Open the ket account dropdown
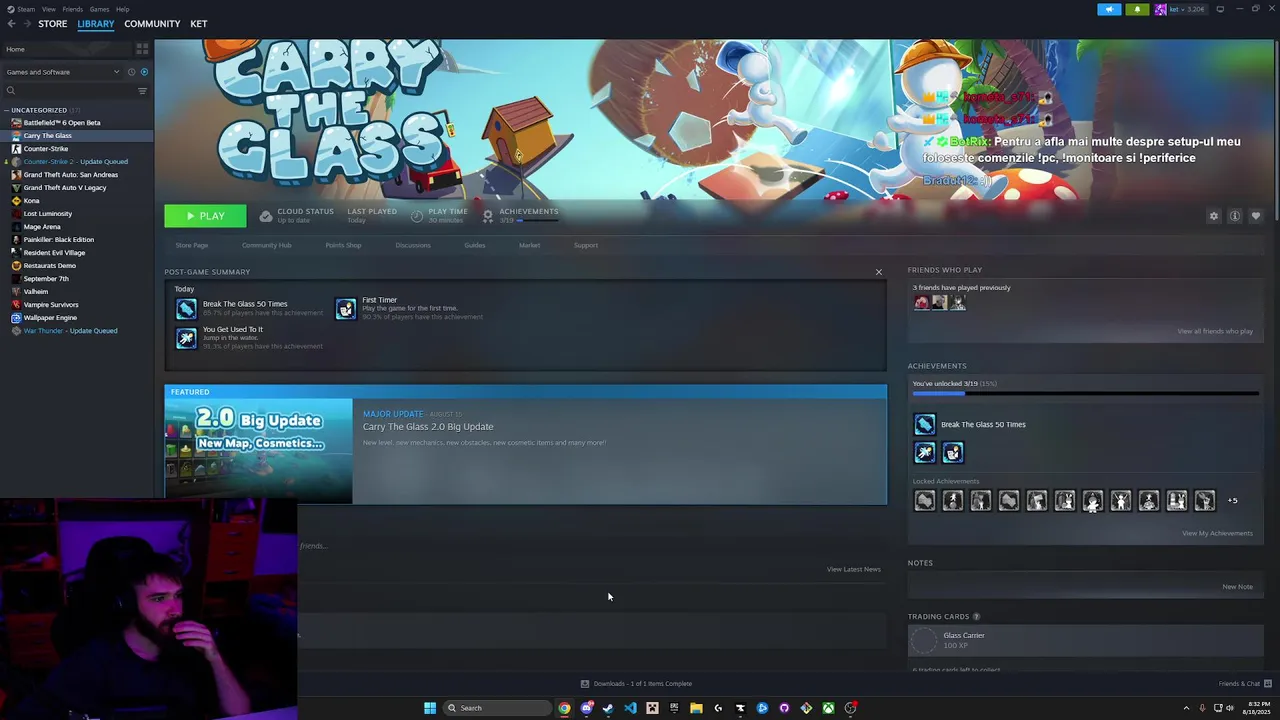 click(x=1181, y=9)
